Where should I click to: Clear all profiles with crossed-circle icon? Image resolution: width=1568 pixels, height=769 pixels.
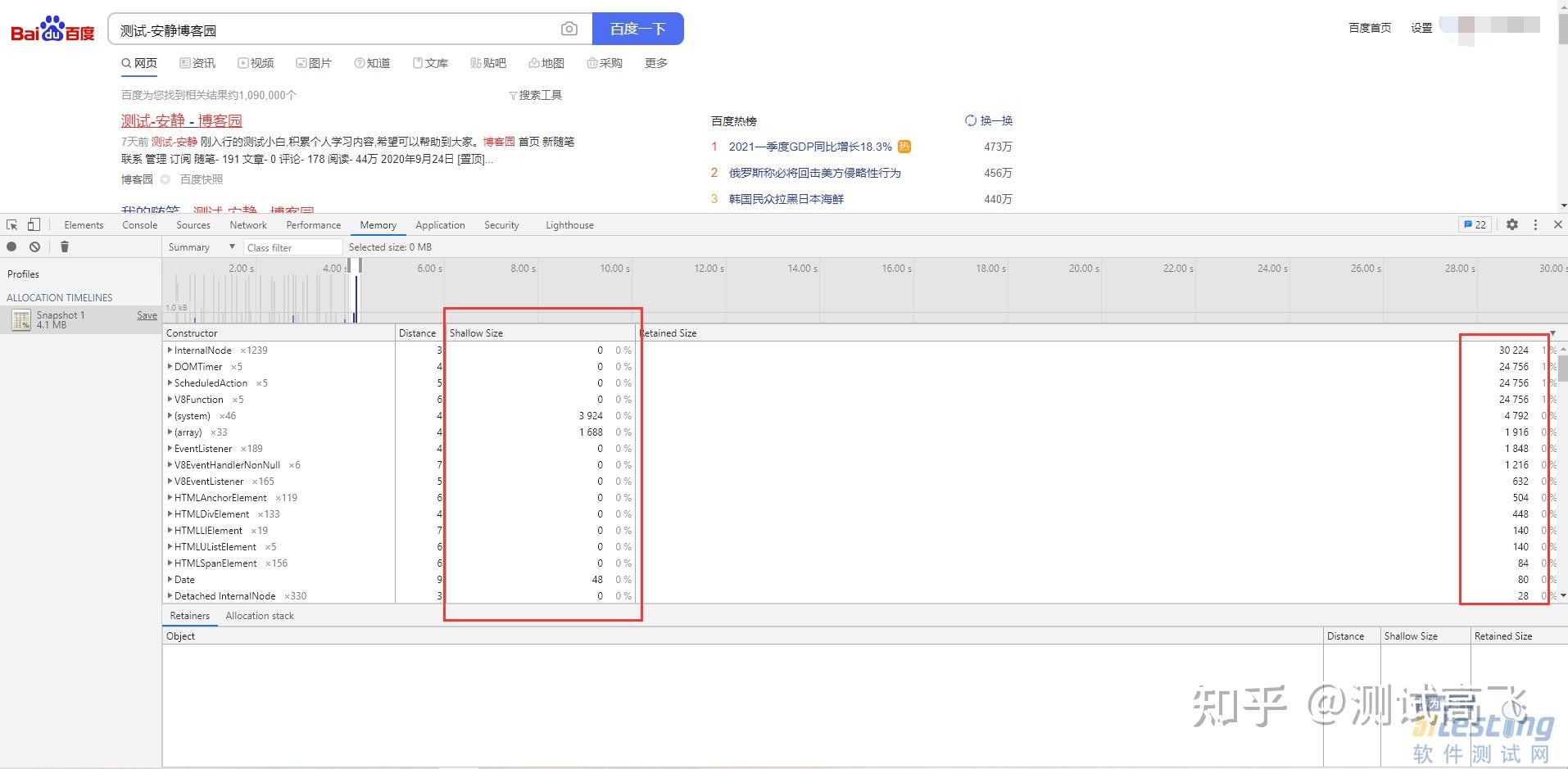34,247
